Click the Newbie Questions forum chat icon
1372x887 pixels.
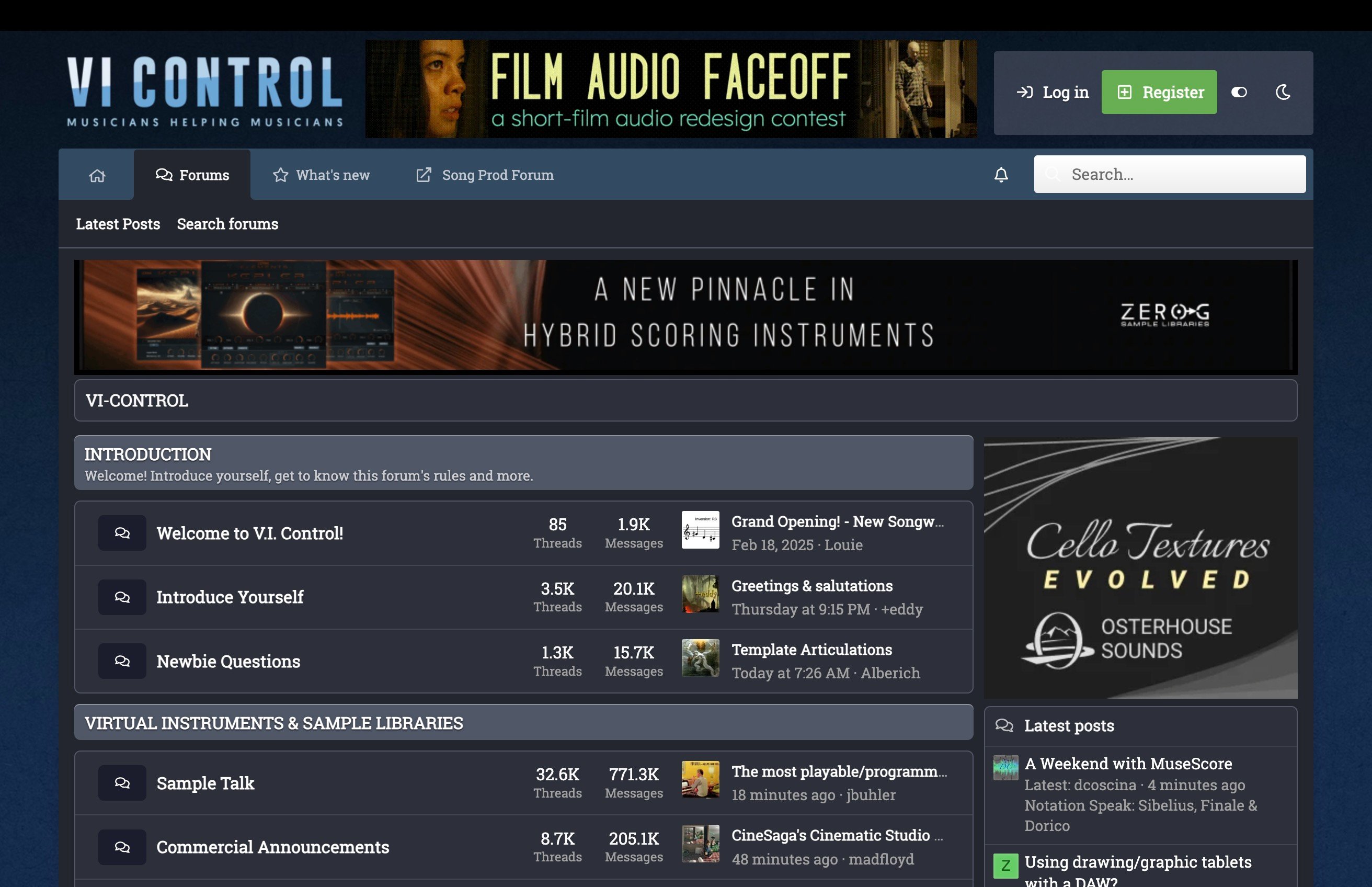(122, 661)
